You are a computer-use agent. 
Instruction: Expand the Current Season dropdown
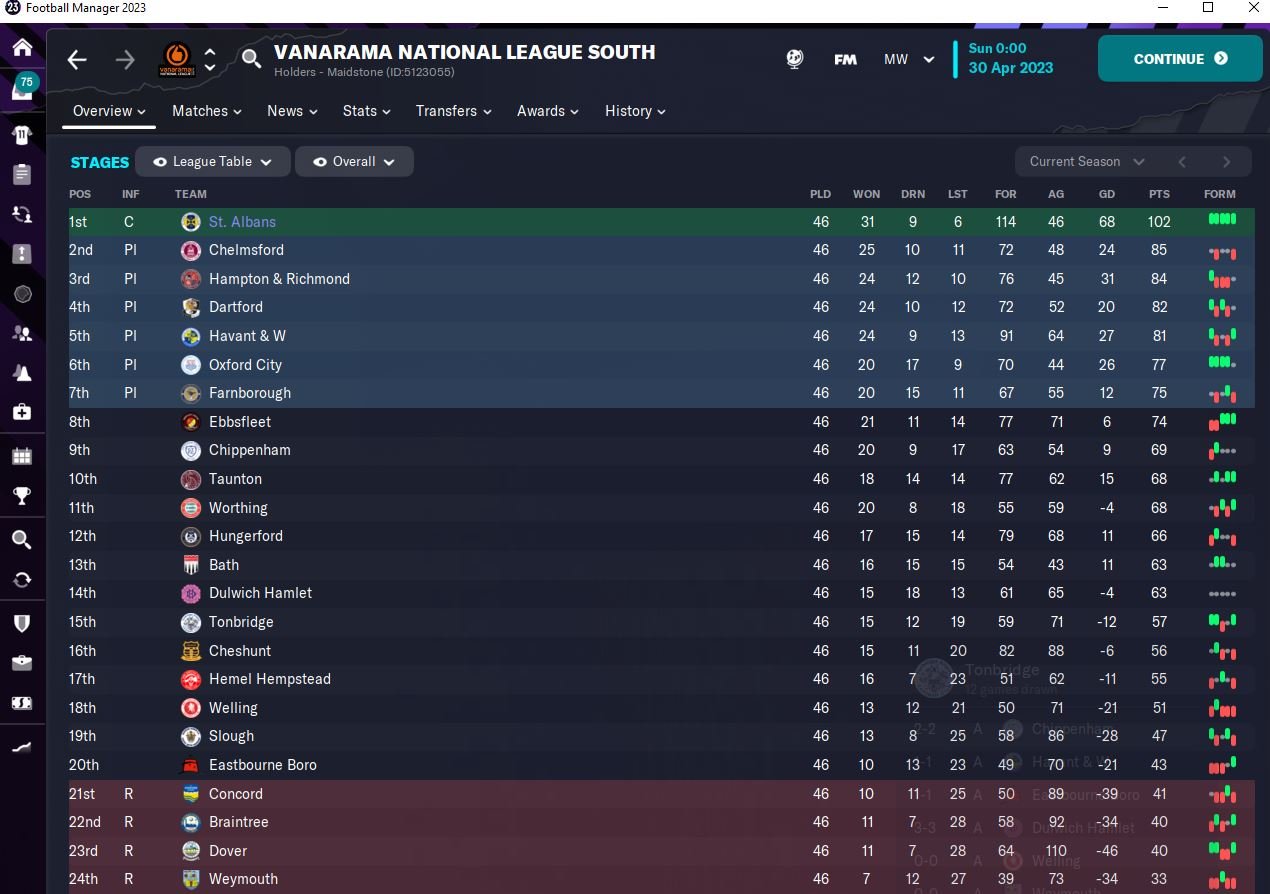pos(1086,162)
